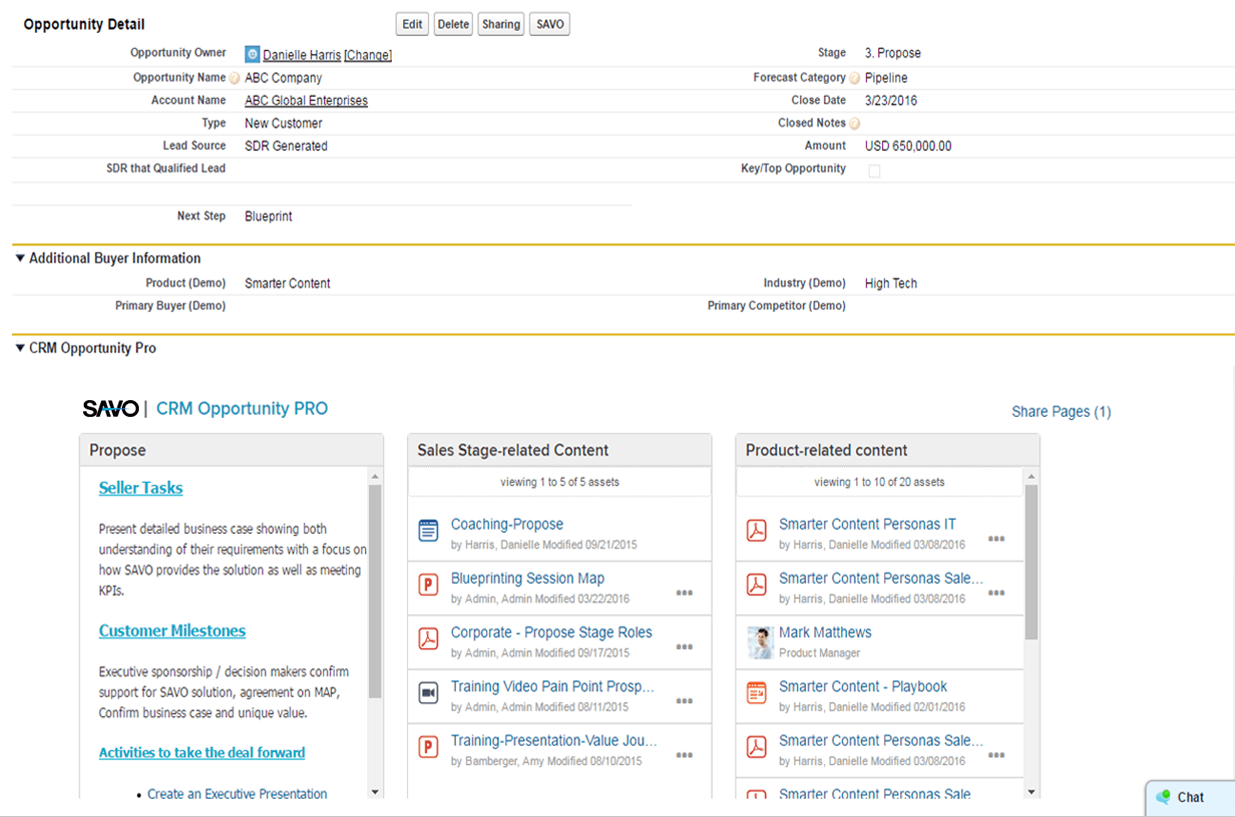
Task: Click the [Change] owner link
Action: 368,55
